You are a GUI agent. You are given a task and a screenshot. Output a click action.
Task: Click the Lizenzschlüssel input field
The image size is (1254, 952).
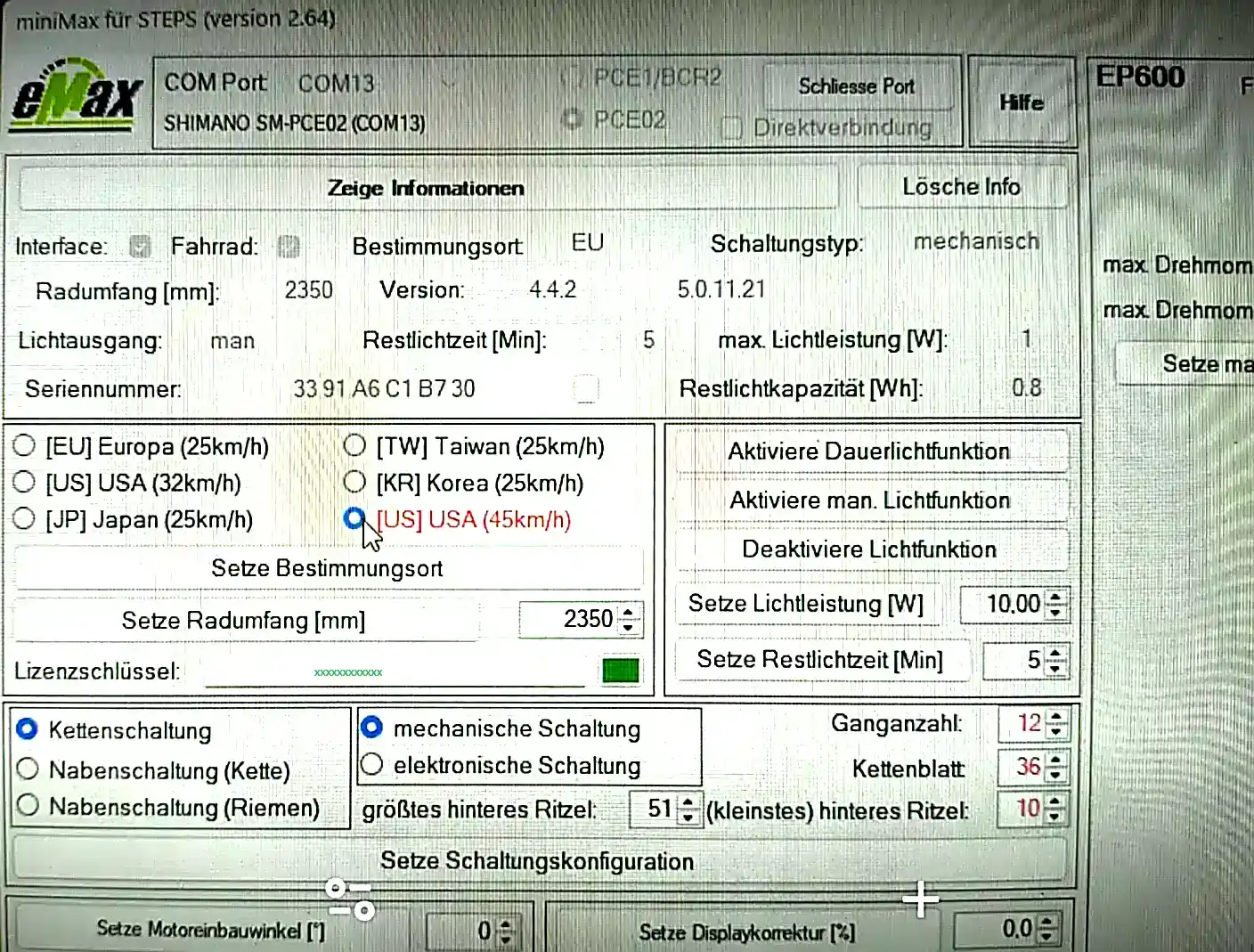[x=394, y=672]
